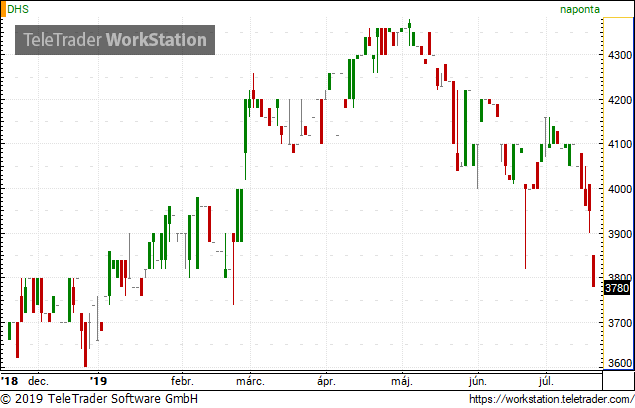Click the 3700 price axis label
This screenshot has width=635, height=408.
tap(620, 323)
